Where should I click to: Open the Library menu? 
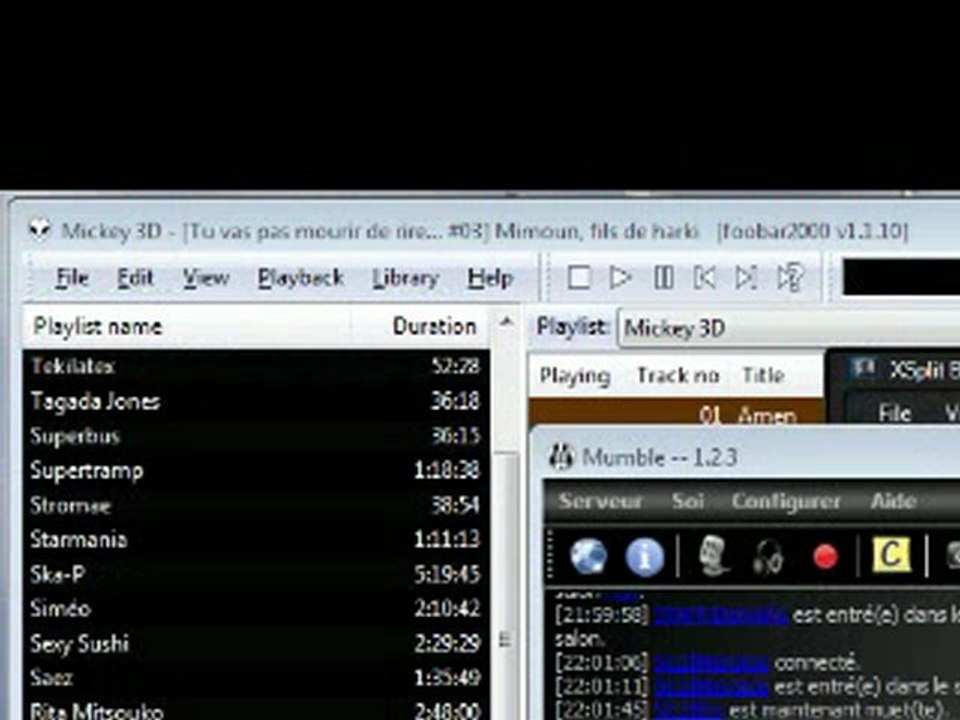click(405, 278)
